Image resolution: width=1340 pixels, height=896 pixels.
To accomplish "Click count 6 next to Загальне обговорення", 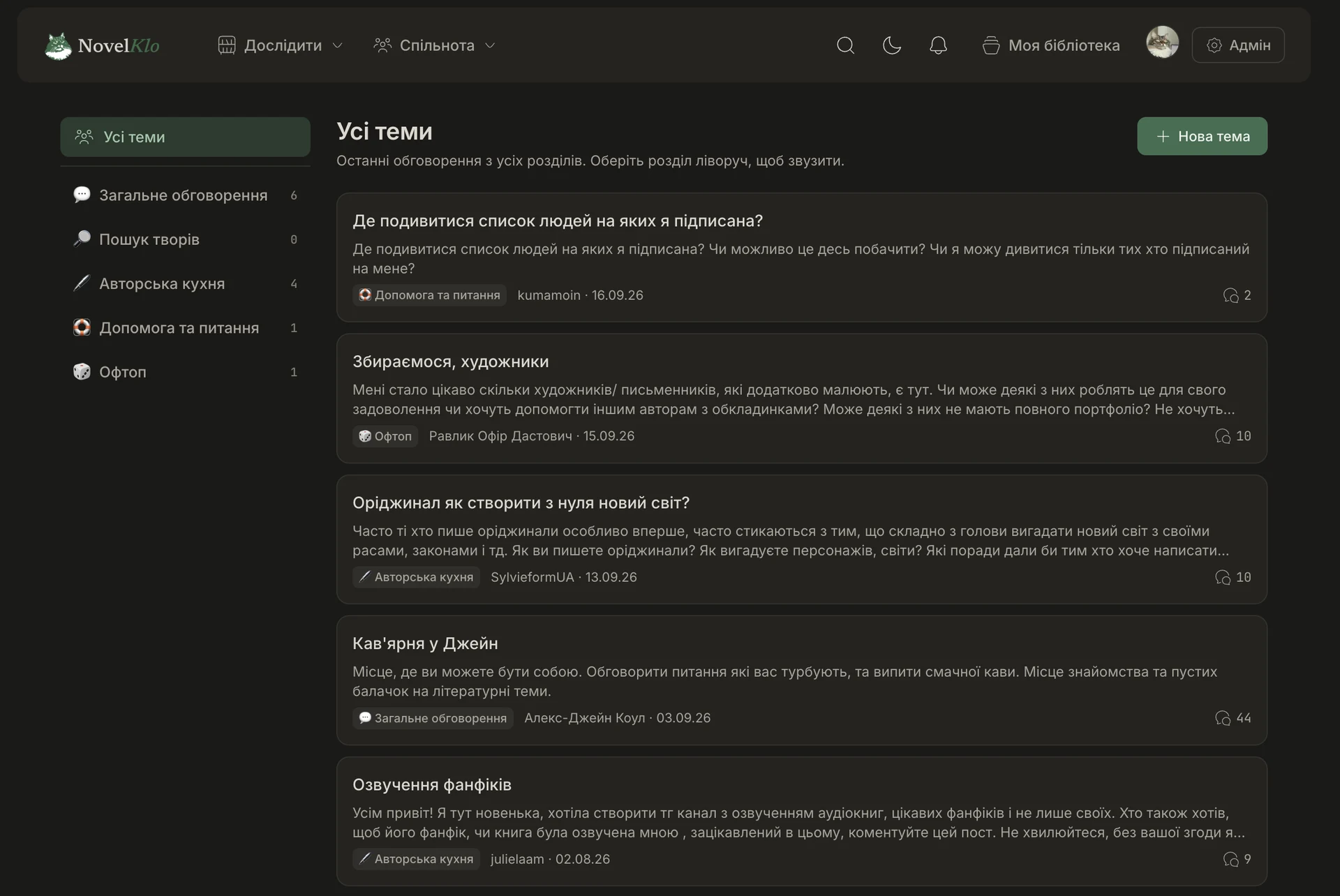I will point(294,195).
